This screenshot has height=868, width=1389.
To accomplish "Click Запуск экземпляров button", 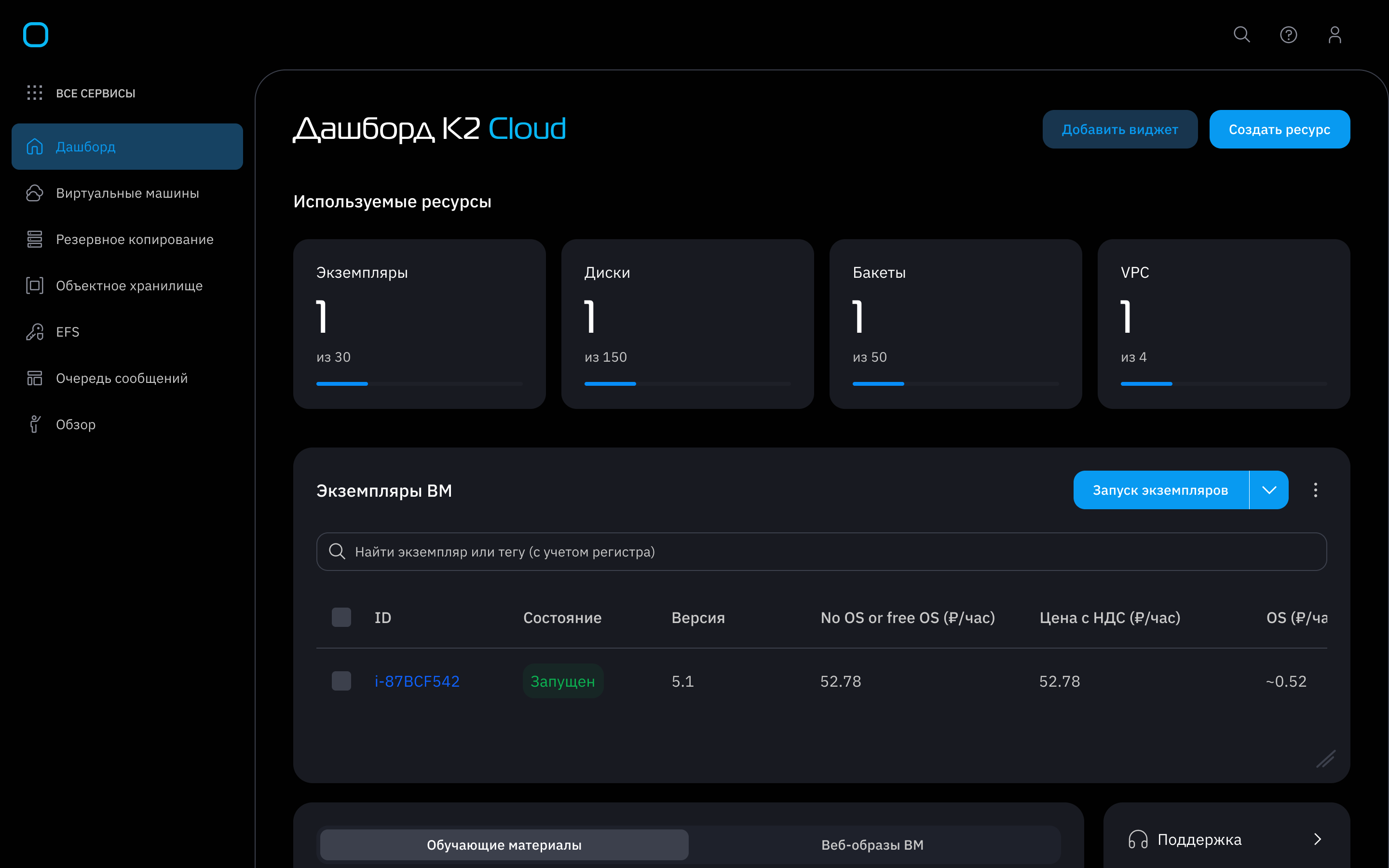I will 1160,489.
